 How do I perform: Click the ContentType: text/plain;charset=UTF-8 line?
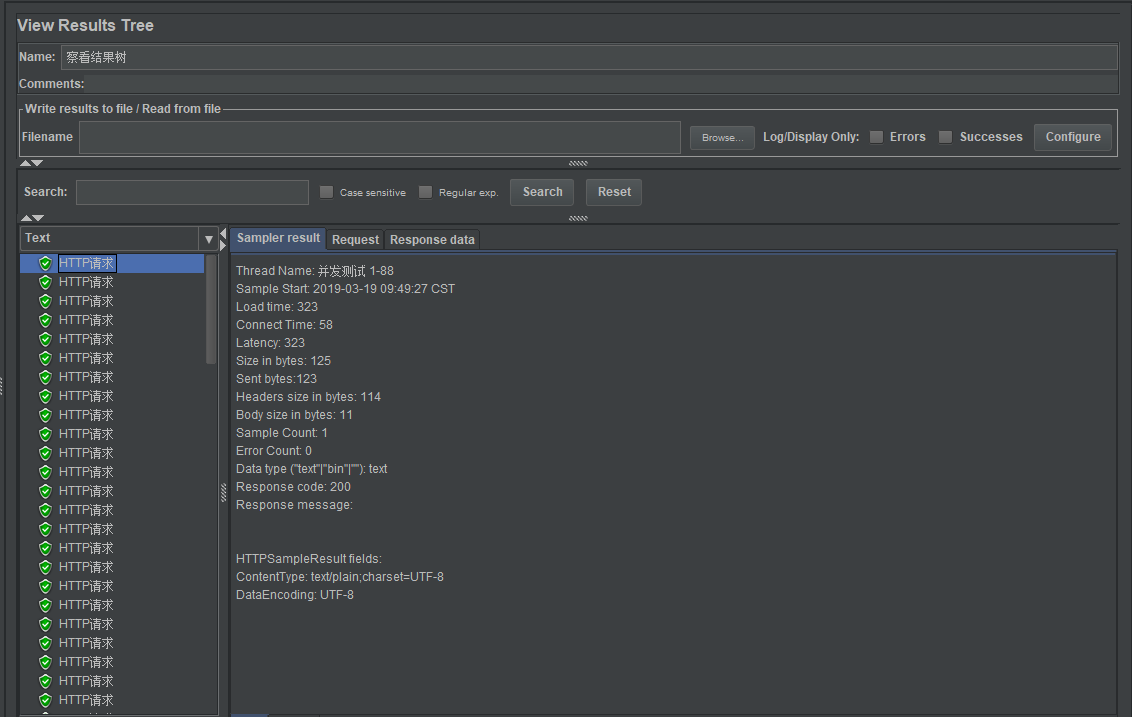coord(340,577)
